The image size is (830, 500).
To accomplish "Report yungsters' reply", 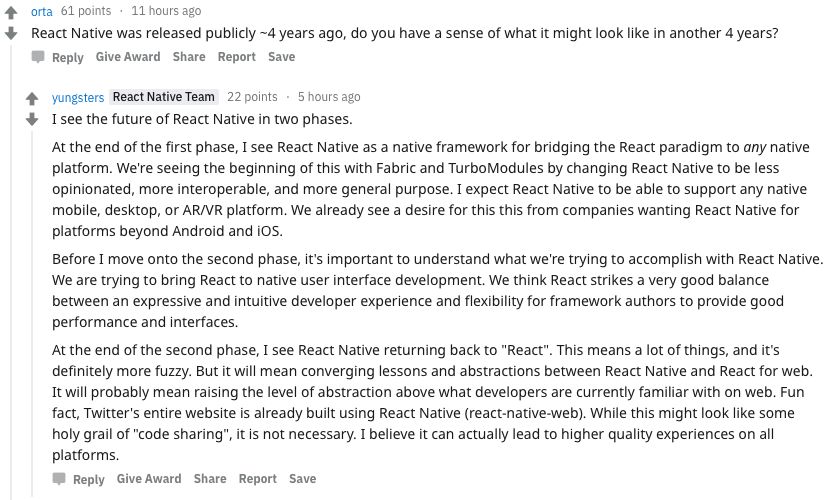I will (258, 479).
